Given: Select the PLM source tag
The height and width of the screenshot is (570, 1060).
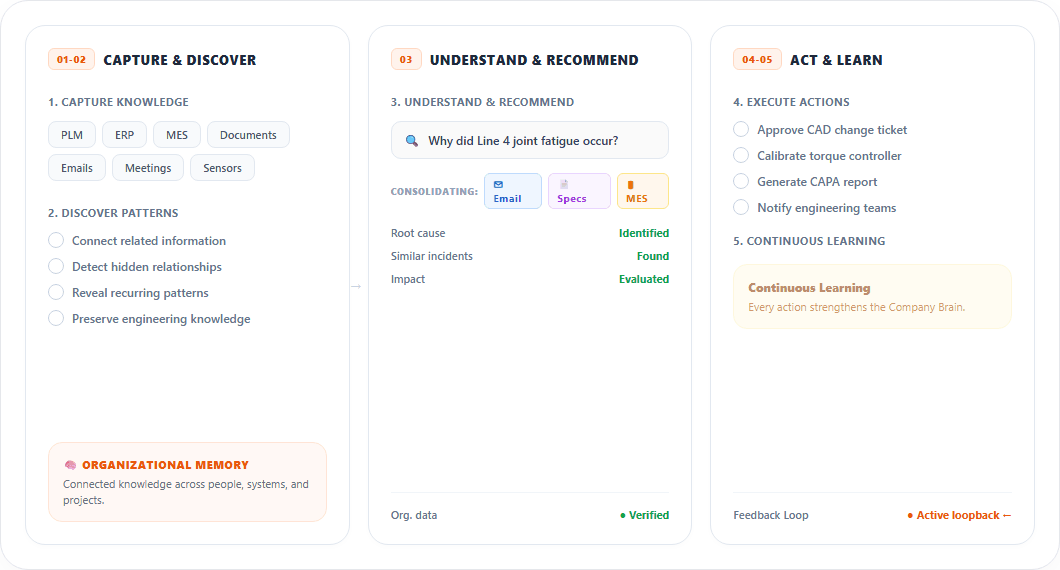Looking at the screenshot, I should (72, 135).
